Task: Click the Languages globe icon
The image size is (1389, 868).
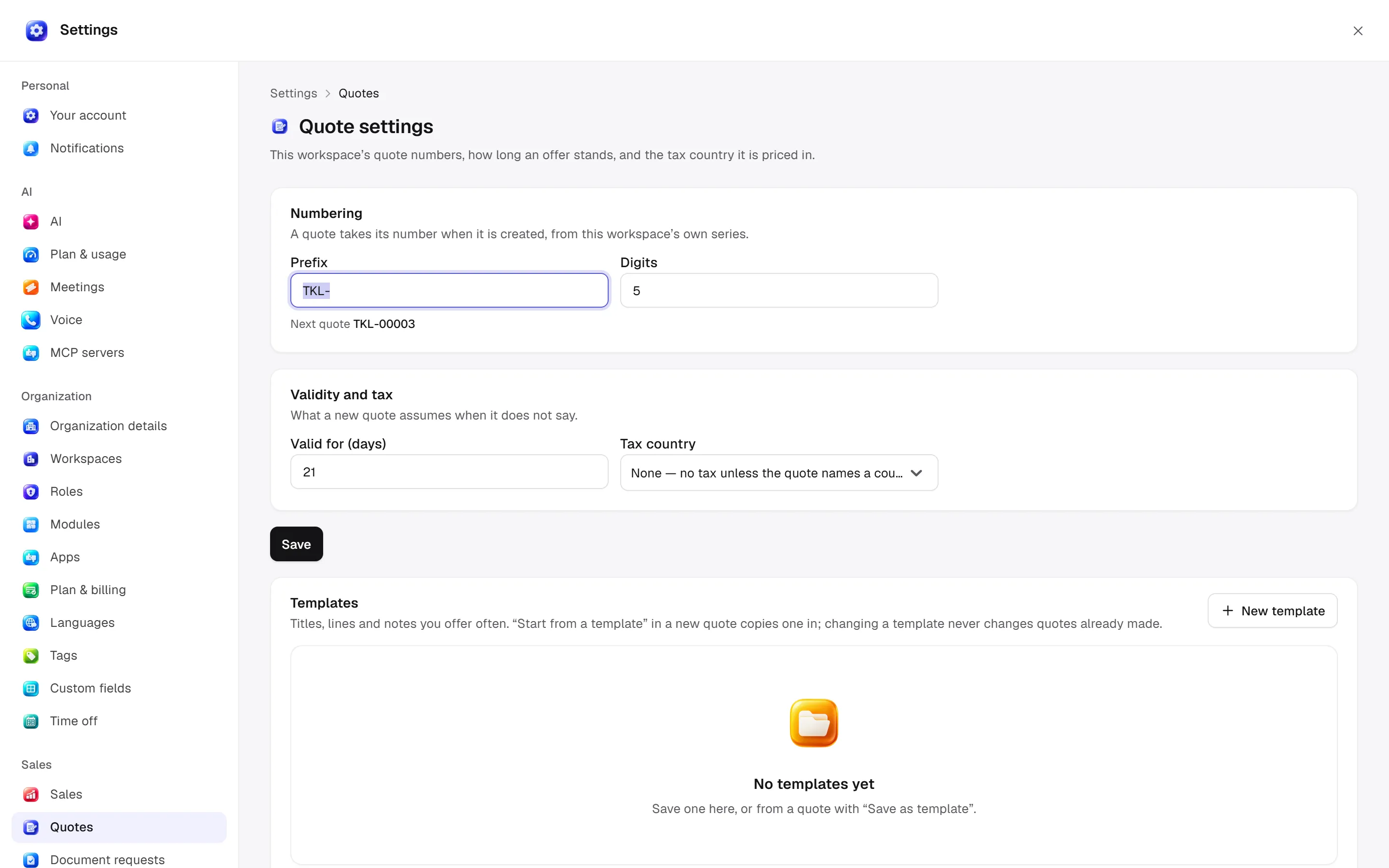Action: pyautogui.click(x=31, y=622)
